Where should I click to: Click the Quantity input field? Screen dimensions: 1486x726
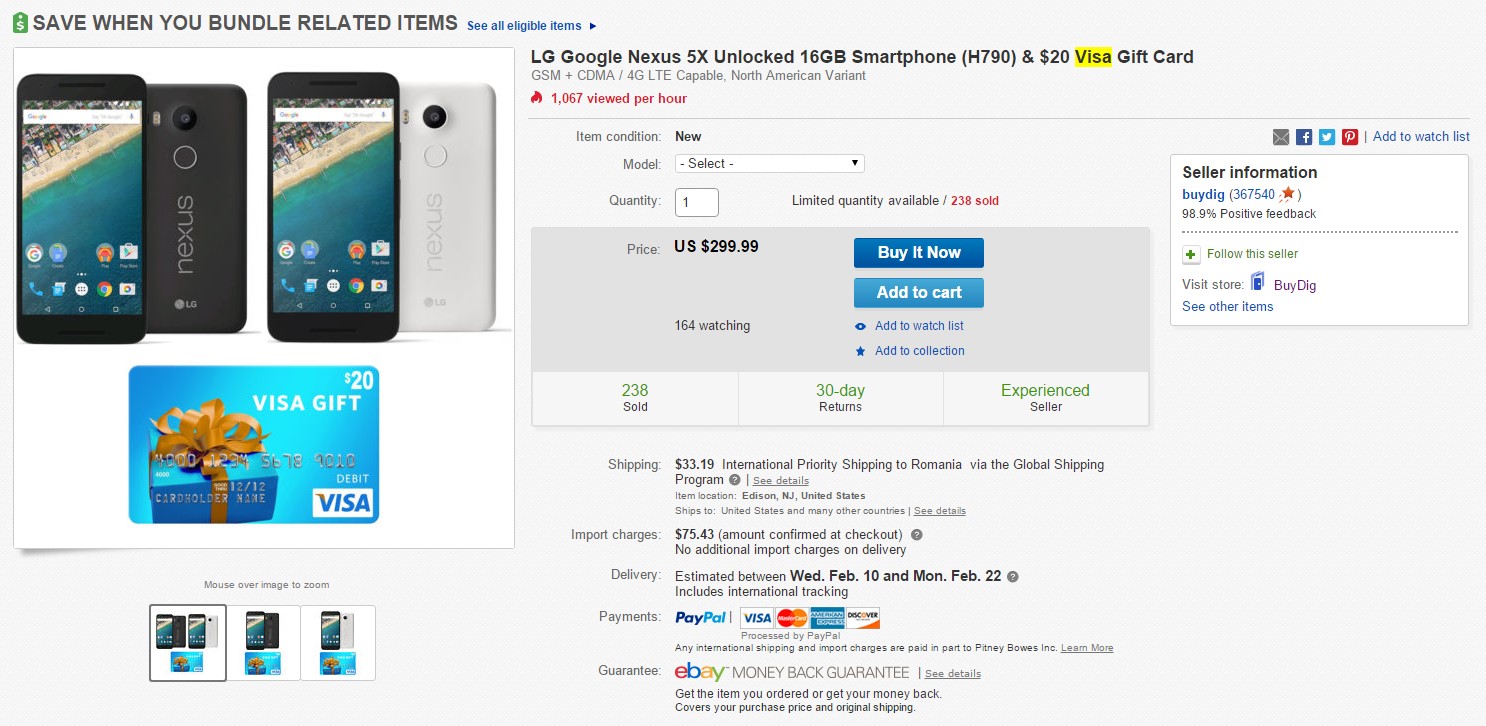click(696, 202)
